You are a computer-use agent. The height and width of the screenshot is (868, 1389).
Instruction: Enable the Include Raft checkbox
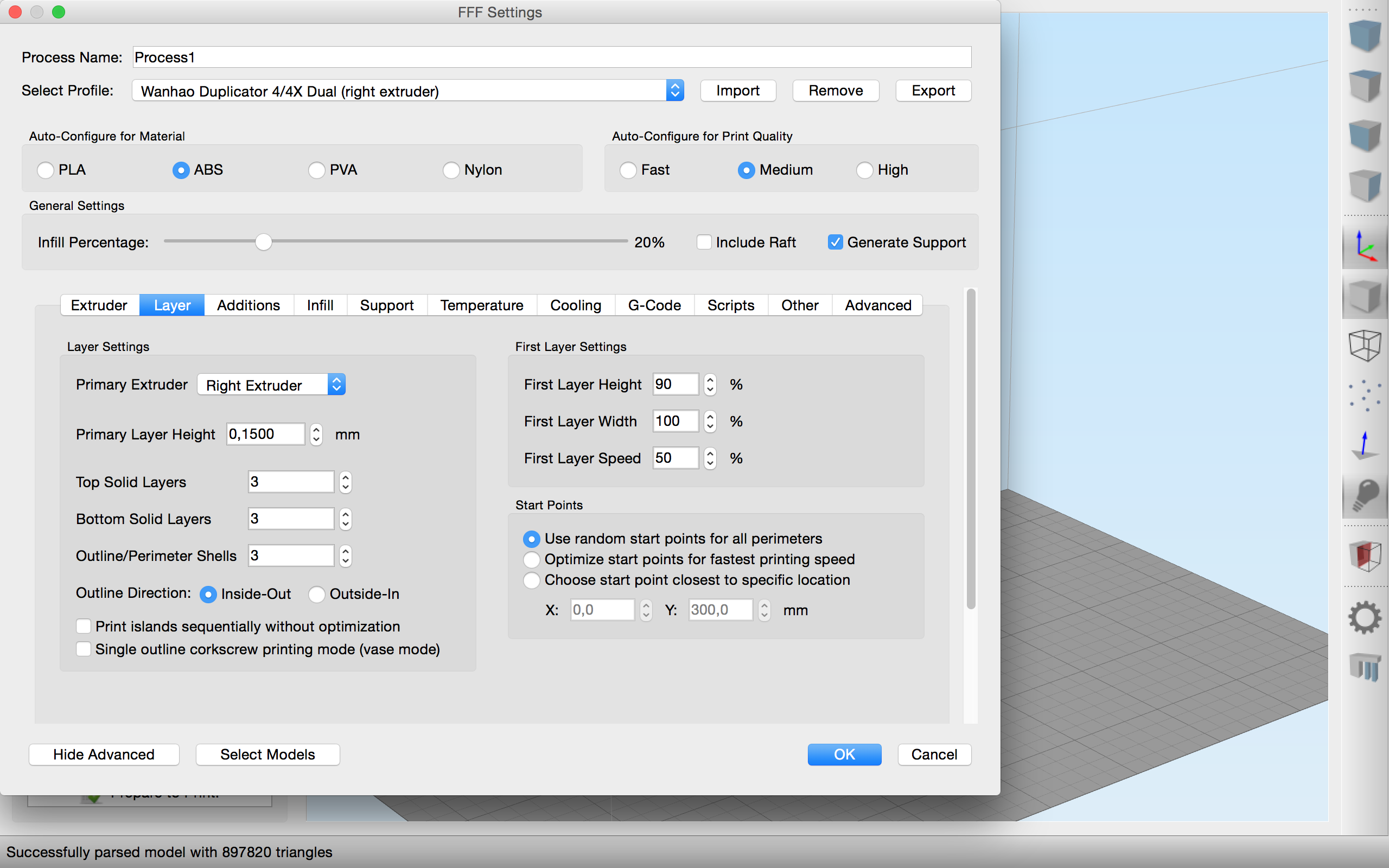(704, 242)
